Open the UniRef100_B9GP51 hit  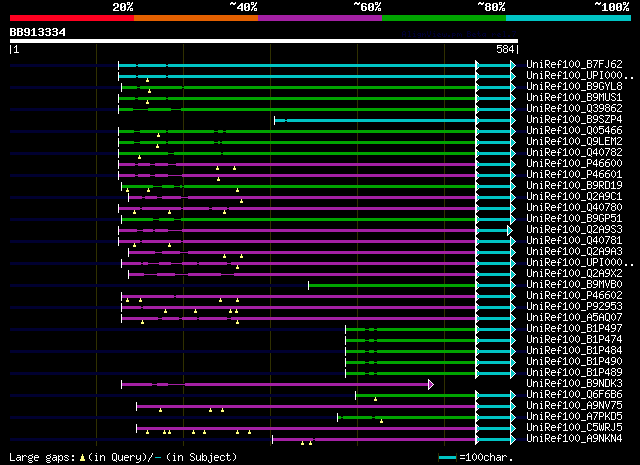(x=574, y=218)
